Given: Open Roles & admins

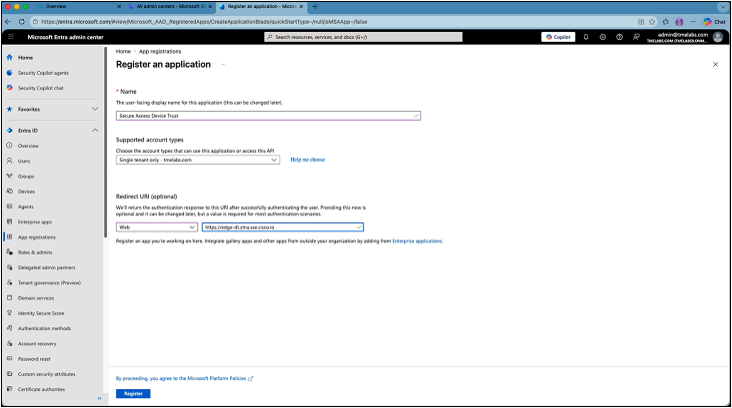Looking at the screenshot, I should [x=35, y=252].
